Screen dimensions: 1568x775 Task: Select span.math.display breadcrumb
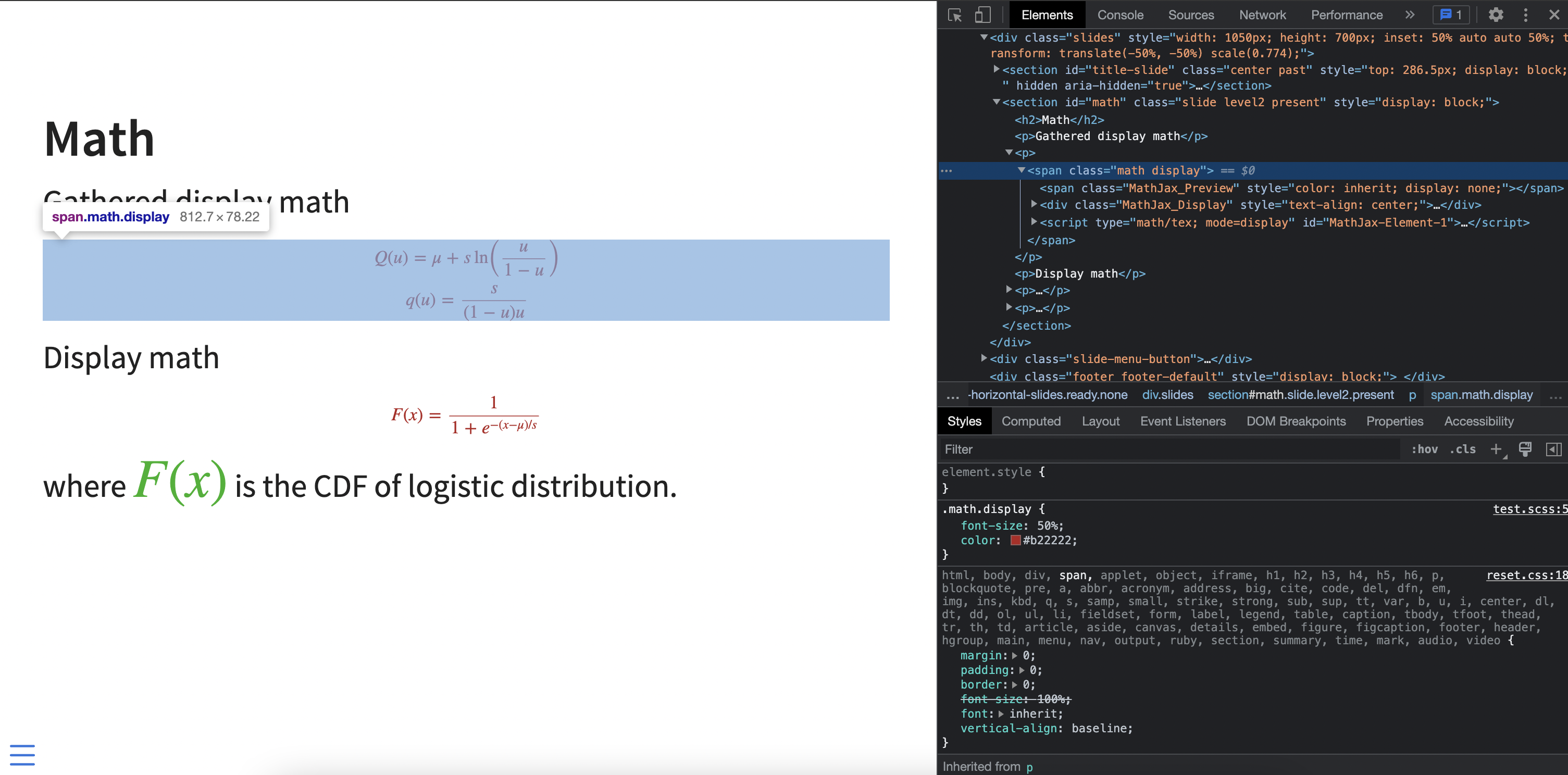[1482, 394]
